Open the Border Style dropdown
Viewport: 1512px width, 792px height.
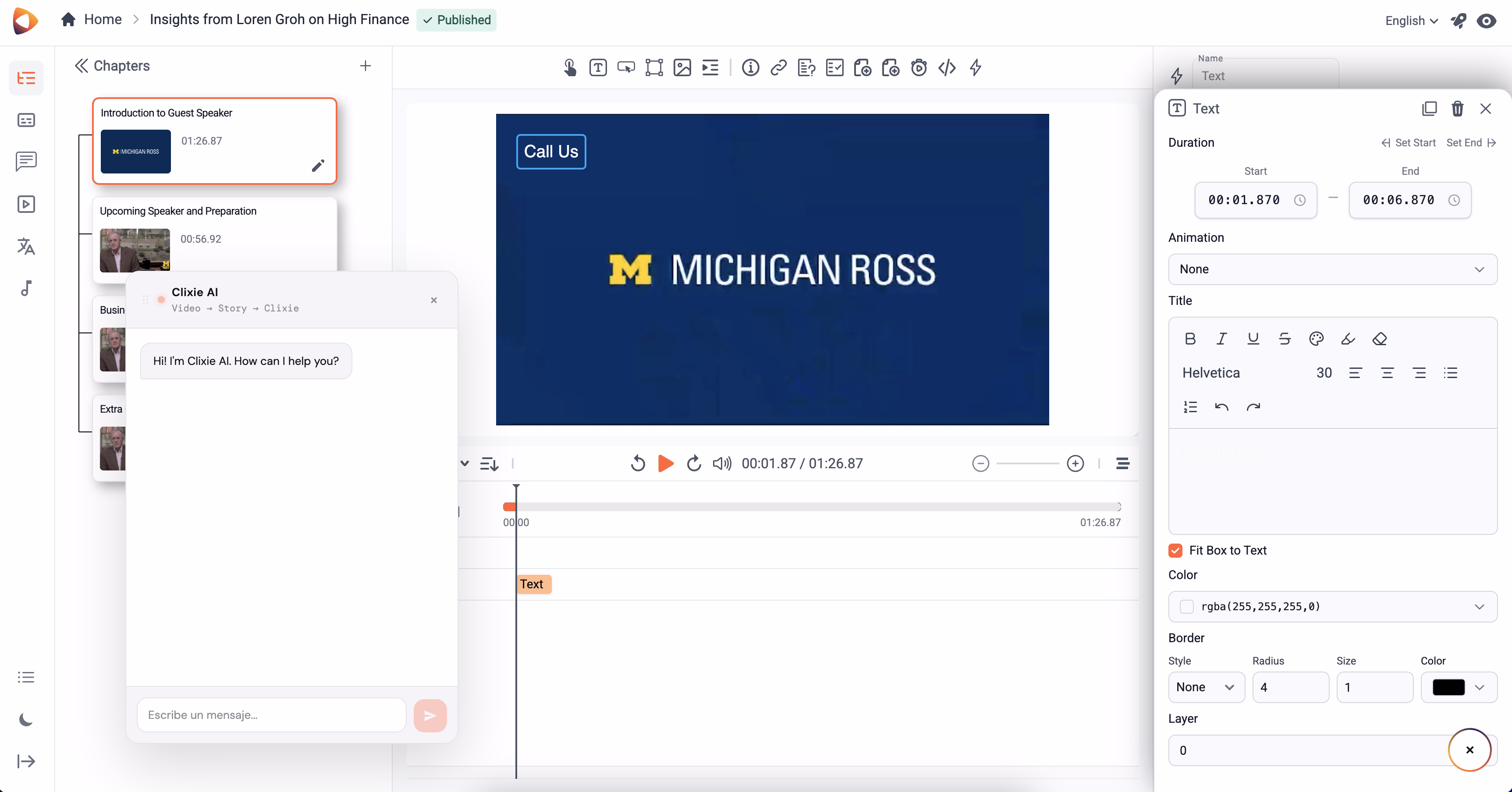[x=1206, y=687]
